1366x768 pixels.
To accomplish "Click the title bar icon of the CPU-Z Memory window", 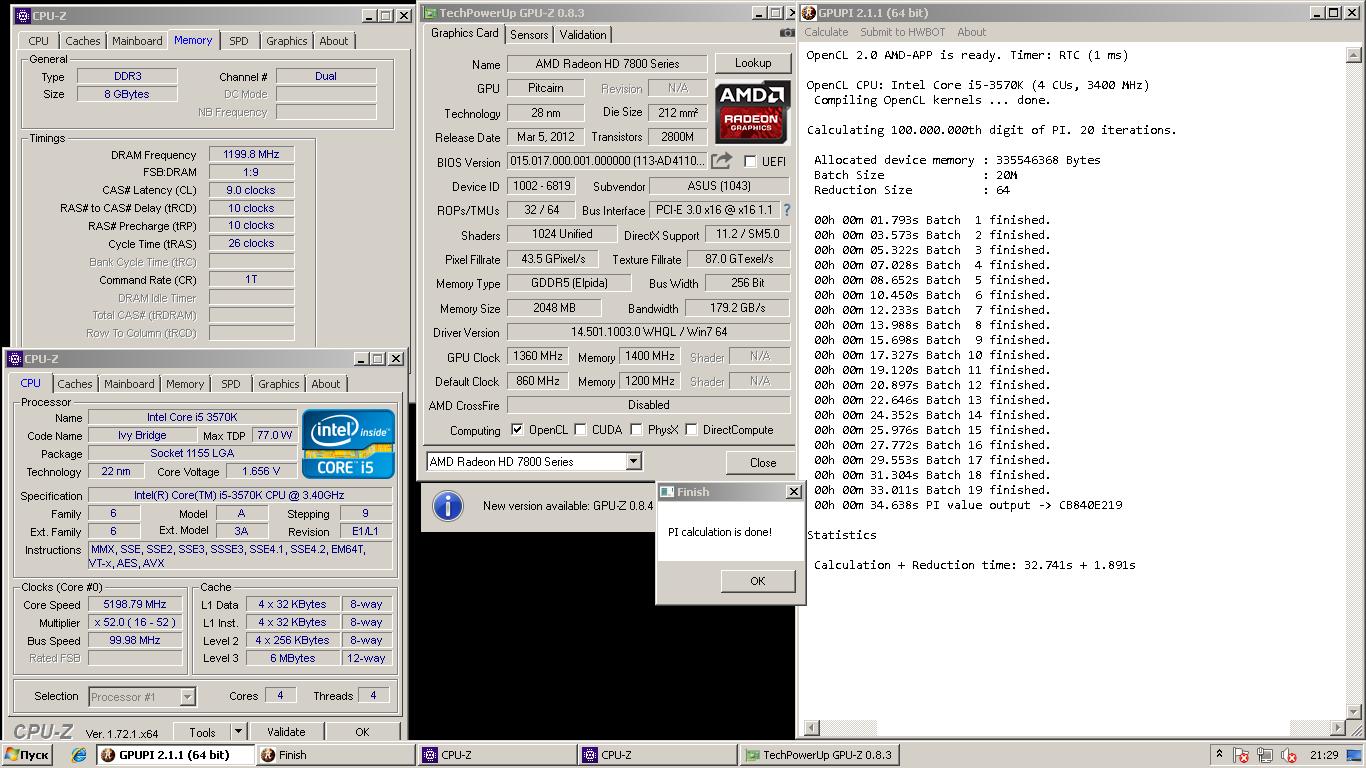I will pyautogui.click(x=22, y=16).
